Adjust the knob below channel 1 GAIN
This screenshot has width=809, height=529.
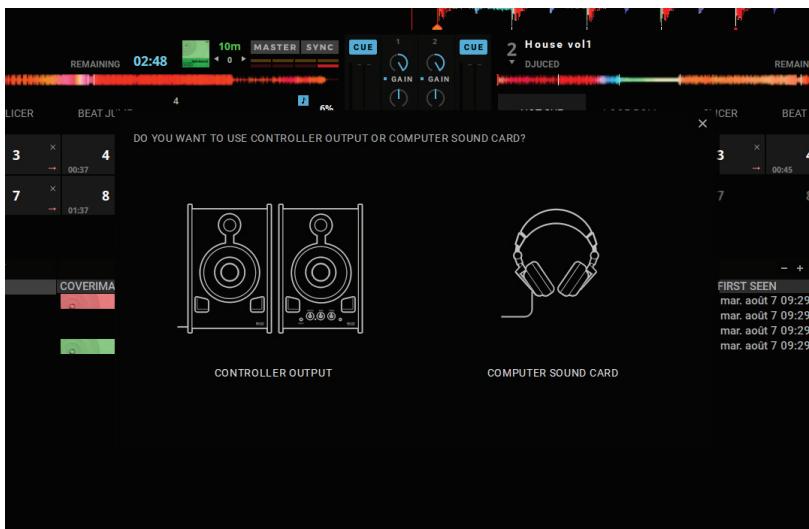click(398, 98)
